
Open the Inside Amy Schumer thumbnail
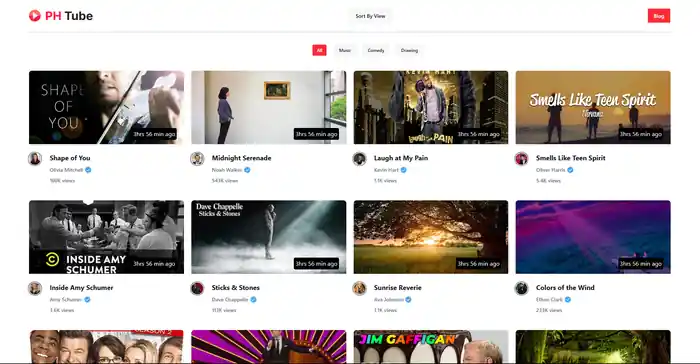[106, 237]
